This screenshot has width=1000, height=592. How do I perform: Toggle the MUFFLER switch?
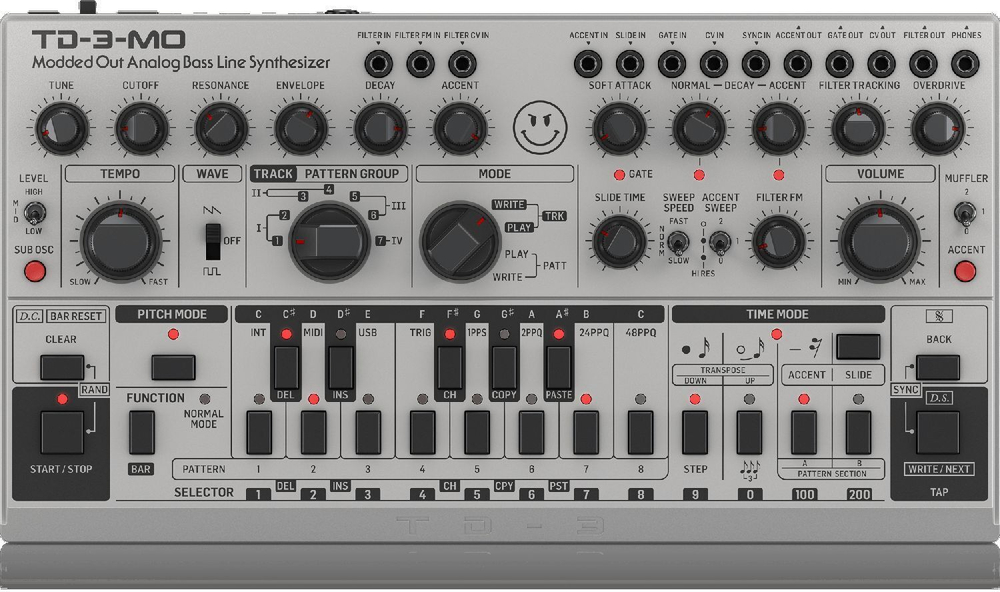pyautogui.click(x=965, y=212)
